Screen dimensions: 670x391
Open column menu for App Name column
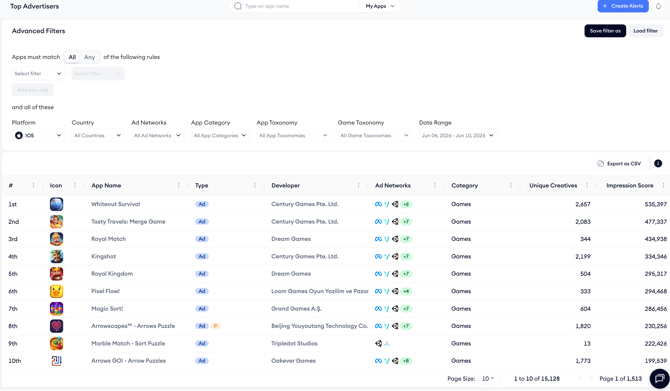coord(179,185)
